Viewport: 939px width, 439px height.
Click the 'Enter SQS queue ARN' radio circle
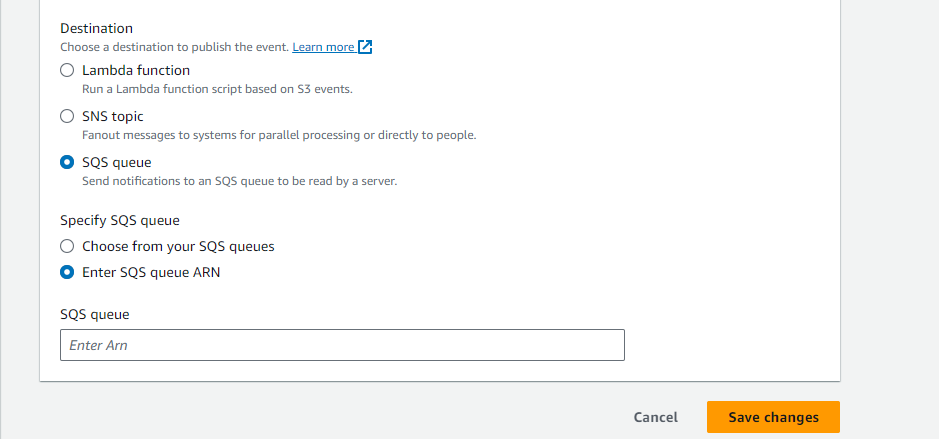(x=67, y=273)
